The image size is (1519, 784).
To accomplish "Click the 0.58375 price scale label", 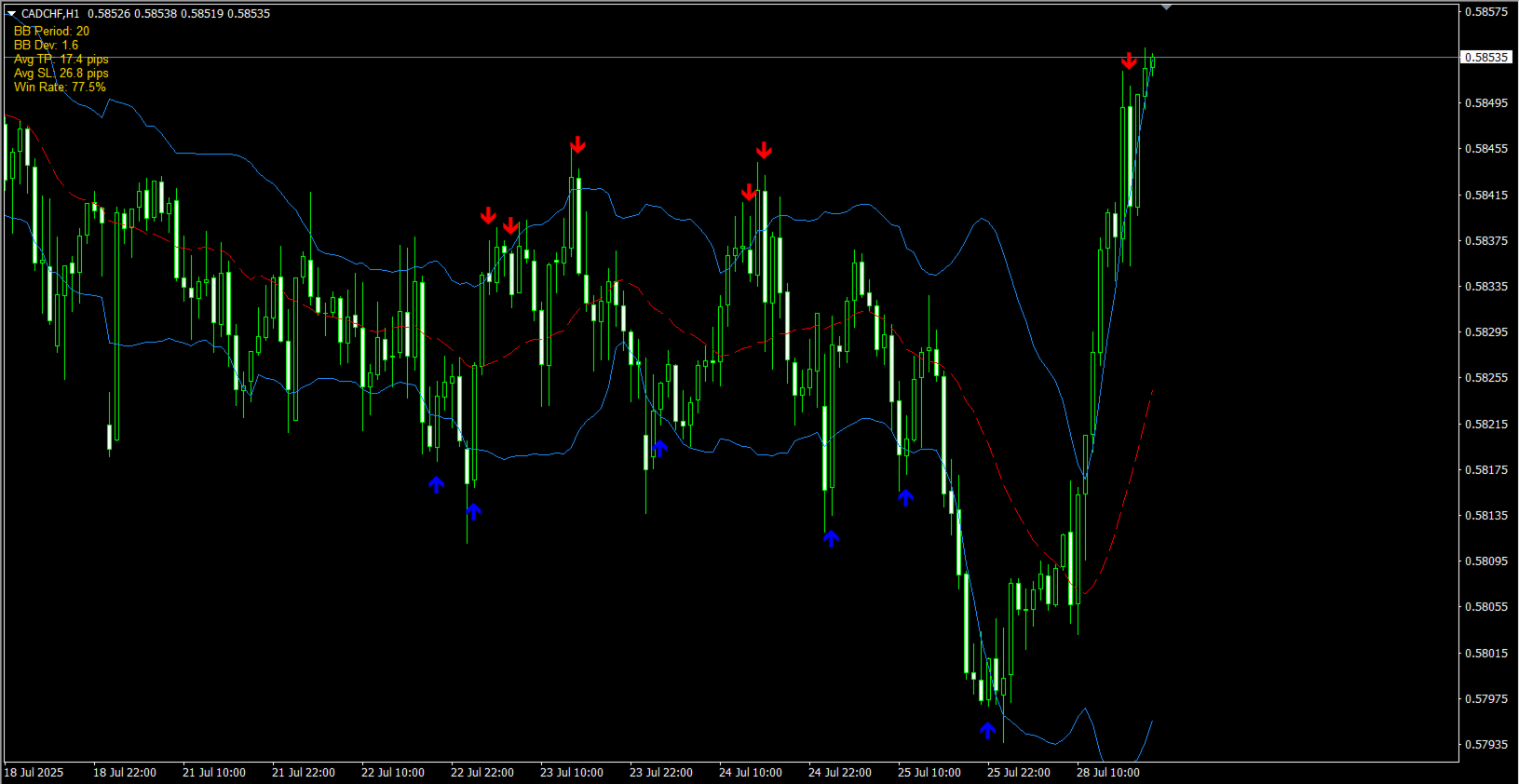I will coord(1486,241).
